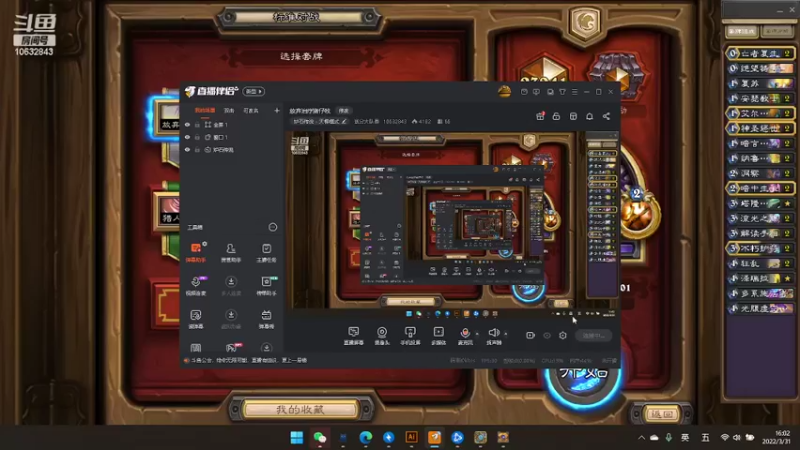Click the 狂乱 card in deck list

pyautogui.click(x=760, y=263)
